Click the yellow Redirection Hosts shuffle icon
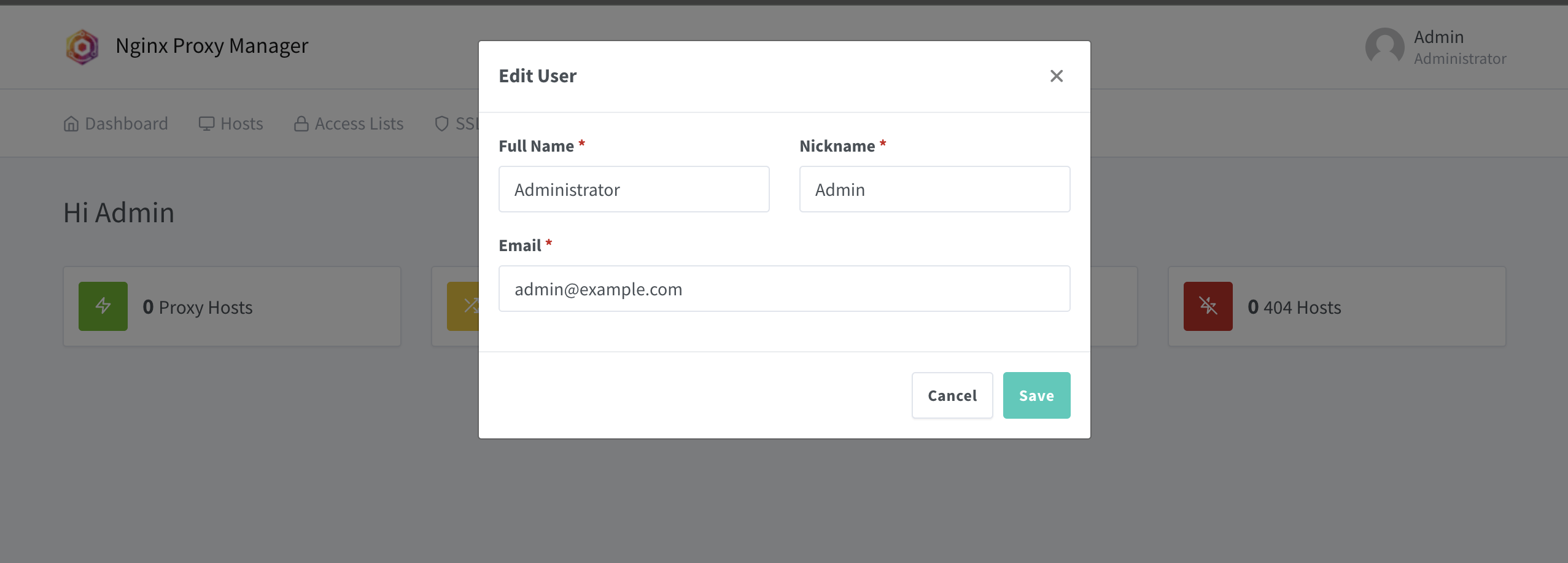Viewport: 1568px width, 563px height. [463, 306]
